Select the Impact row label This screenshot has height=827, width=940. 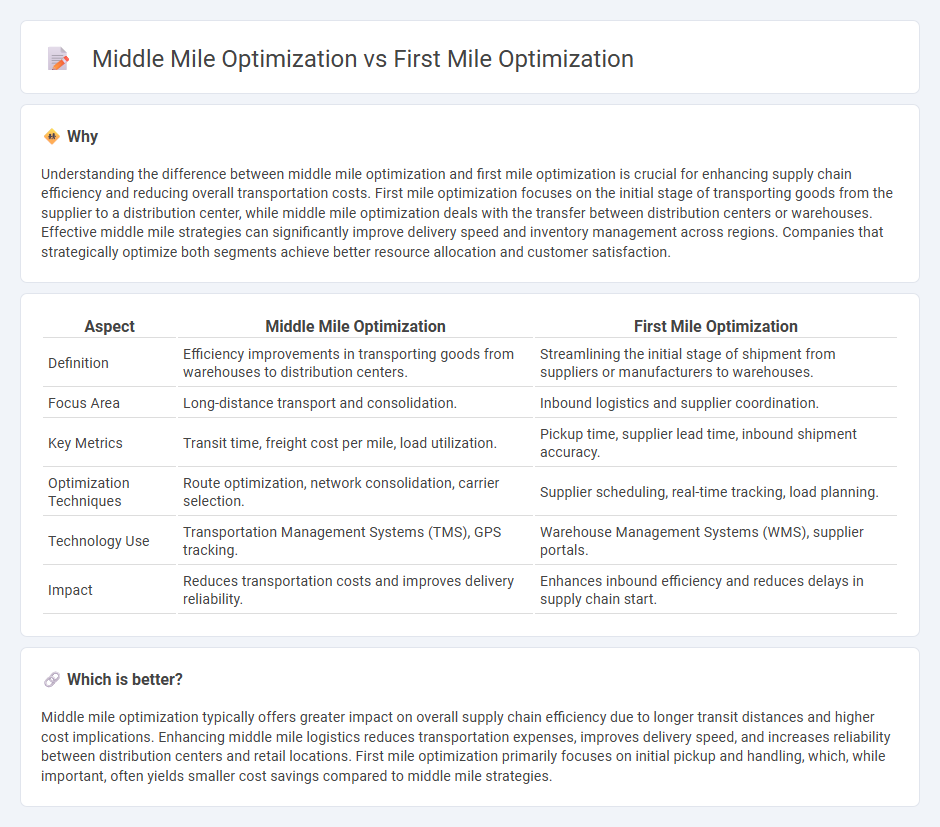click(70, 590)
